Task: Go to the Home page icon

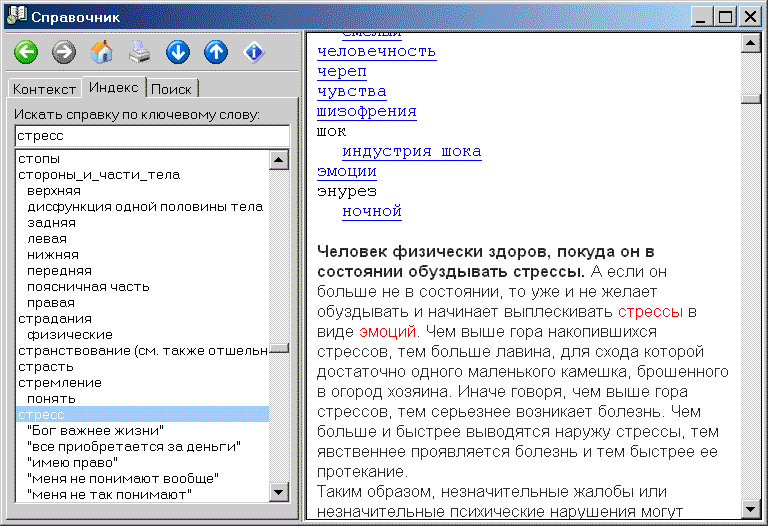Action: point(102,52)
